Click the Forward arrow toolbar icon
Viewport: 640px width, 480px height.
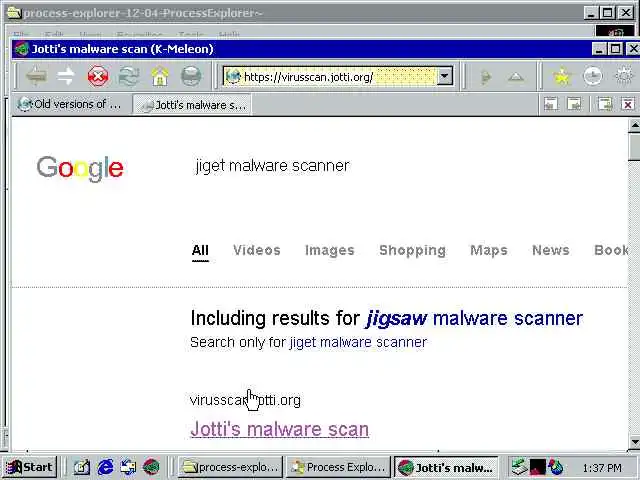click(66, 76)
